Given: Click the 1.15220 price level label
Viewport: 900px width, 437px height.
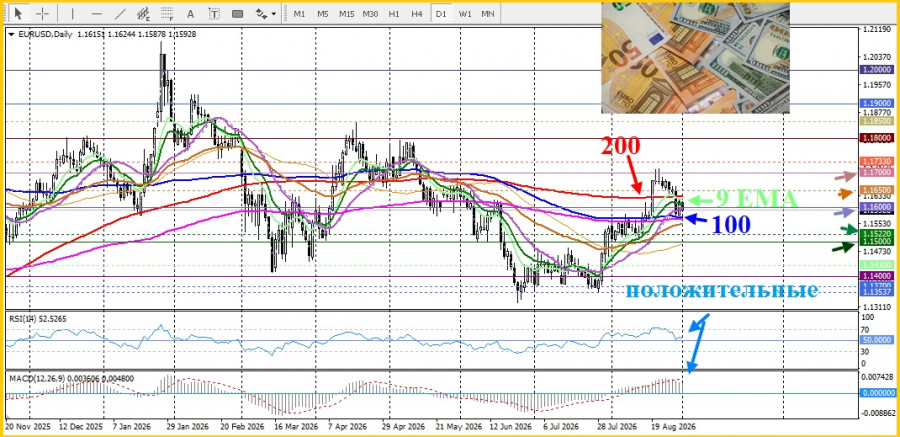Looking at the screenshot, I should [875, 234].
